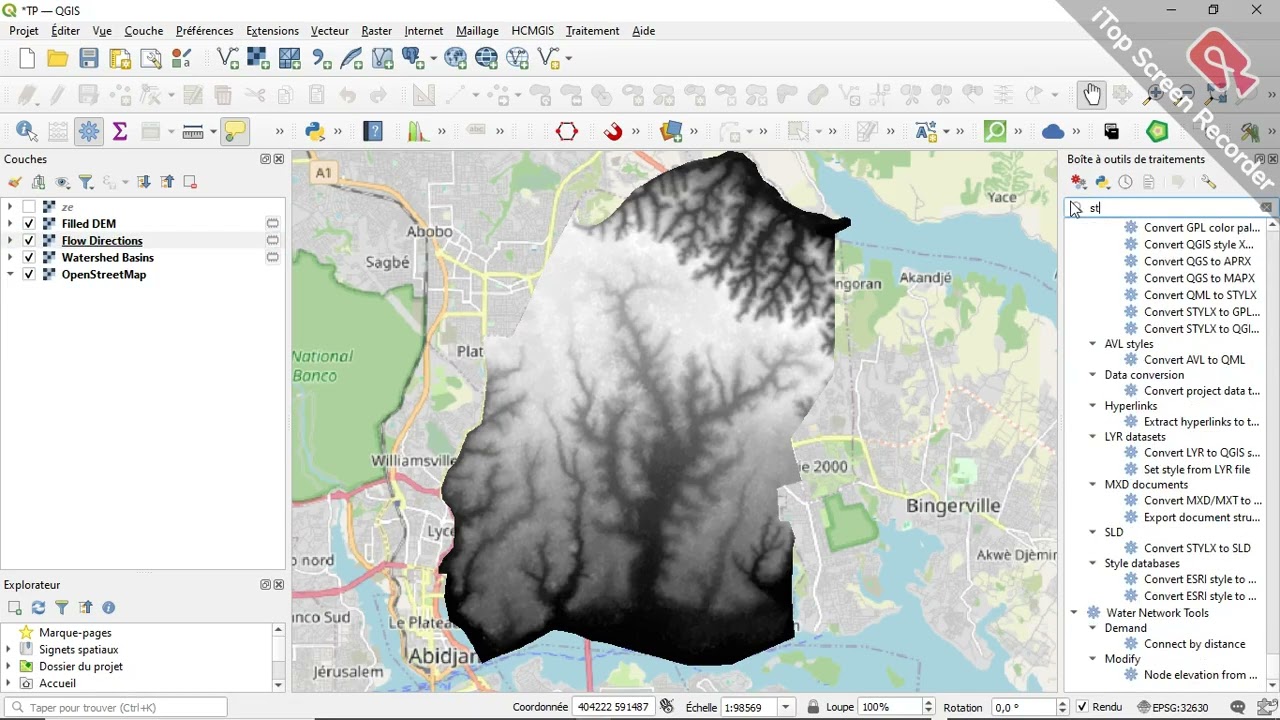
Task: Open the blue cloud plugin icon
Action: [x=1053, y=131]
